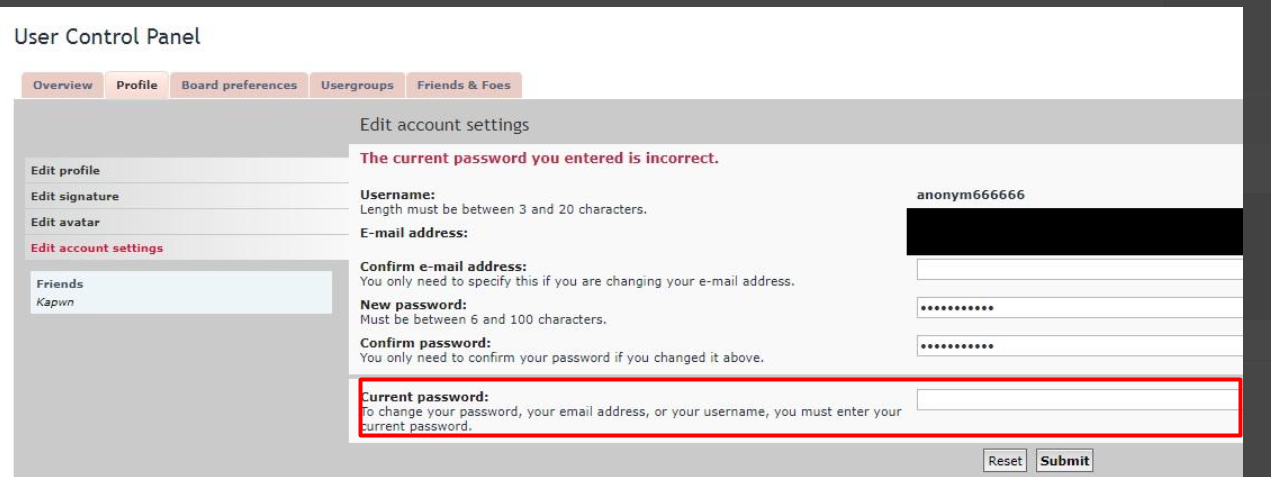Click the redacted E-mail address field

[x=1073, y=232]
